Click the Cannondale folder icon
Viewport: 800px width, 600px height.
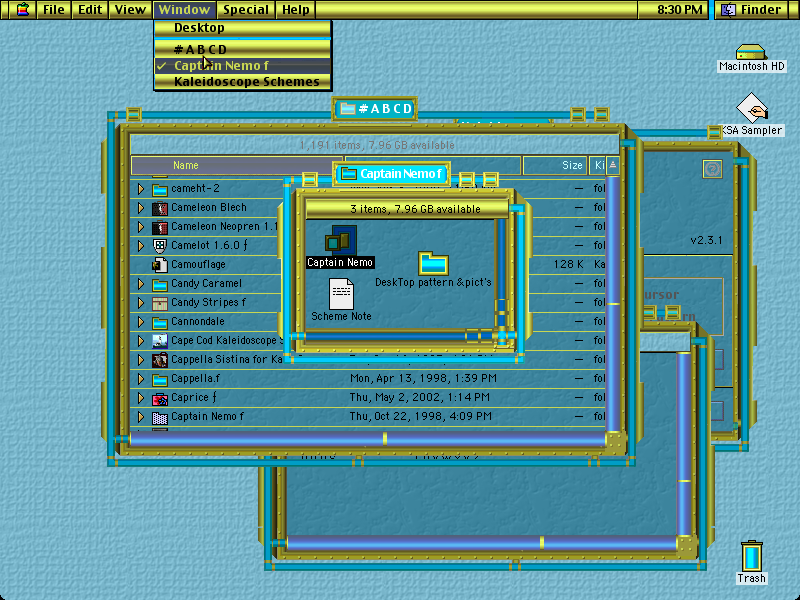tap(160, 322)
